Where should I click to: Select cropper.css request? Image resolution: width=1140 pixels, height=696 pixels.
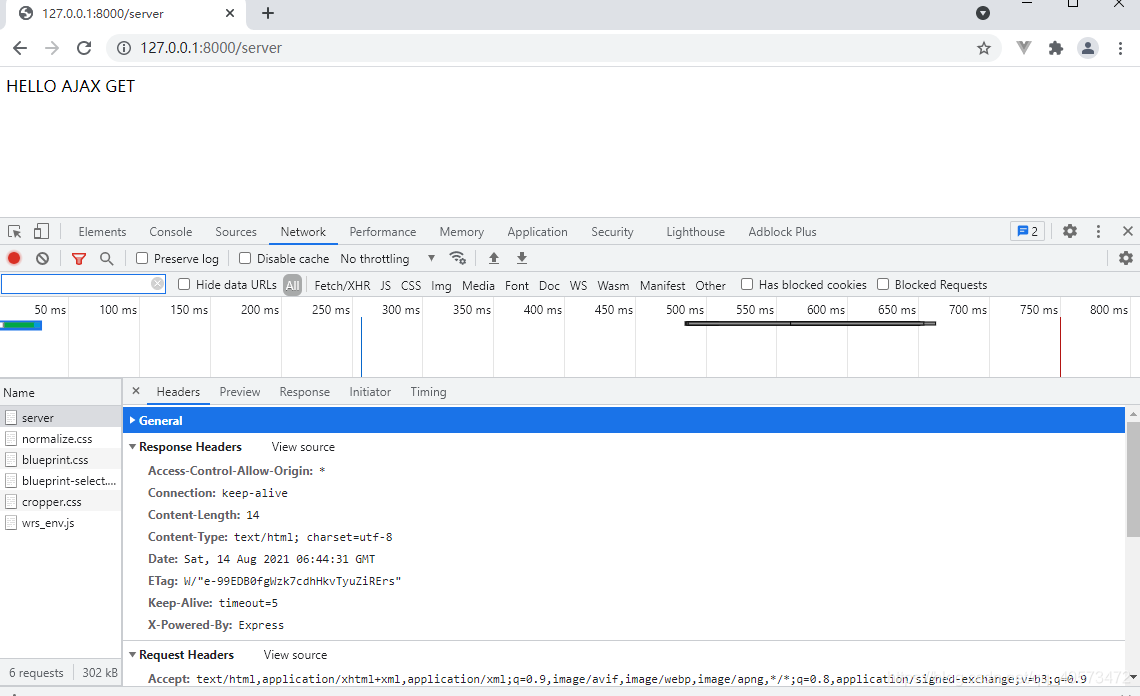(x=61, y=502)
